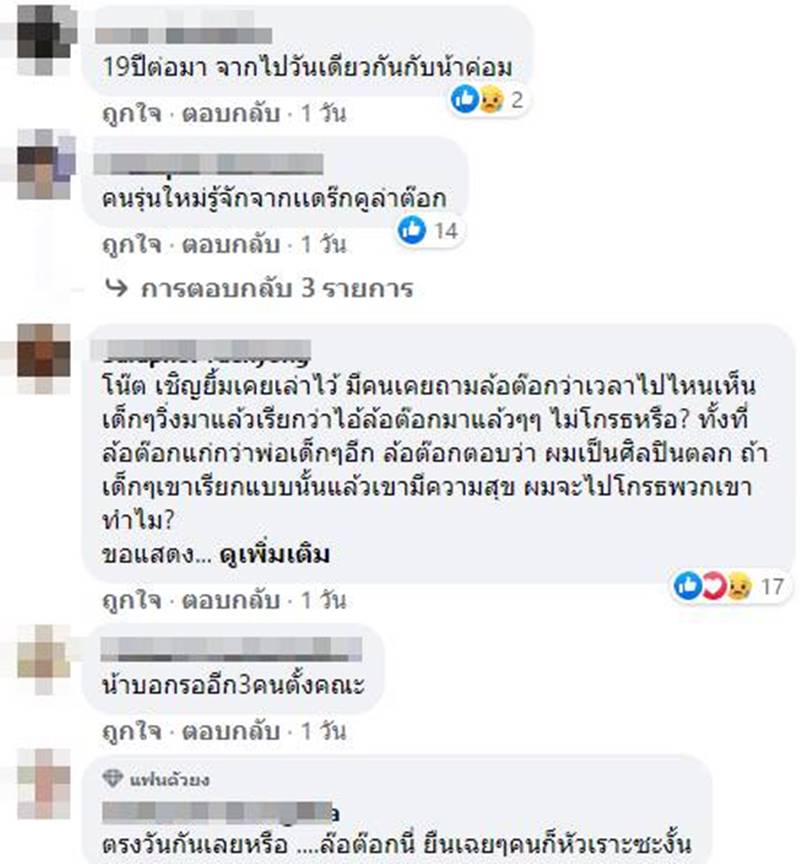This screenshot has height=864, width=800.
Task: Click ตอบกลับ under คนรุ่นใหม่ comment
Action: pos(231,244)
